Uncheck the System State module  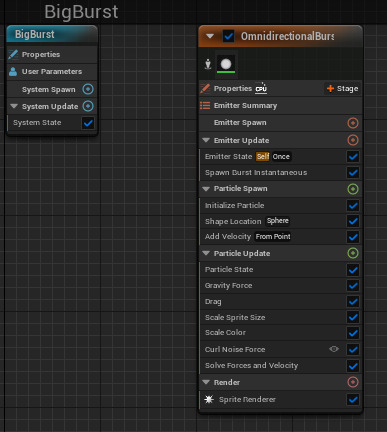click(x=88, y=123)
